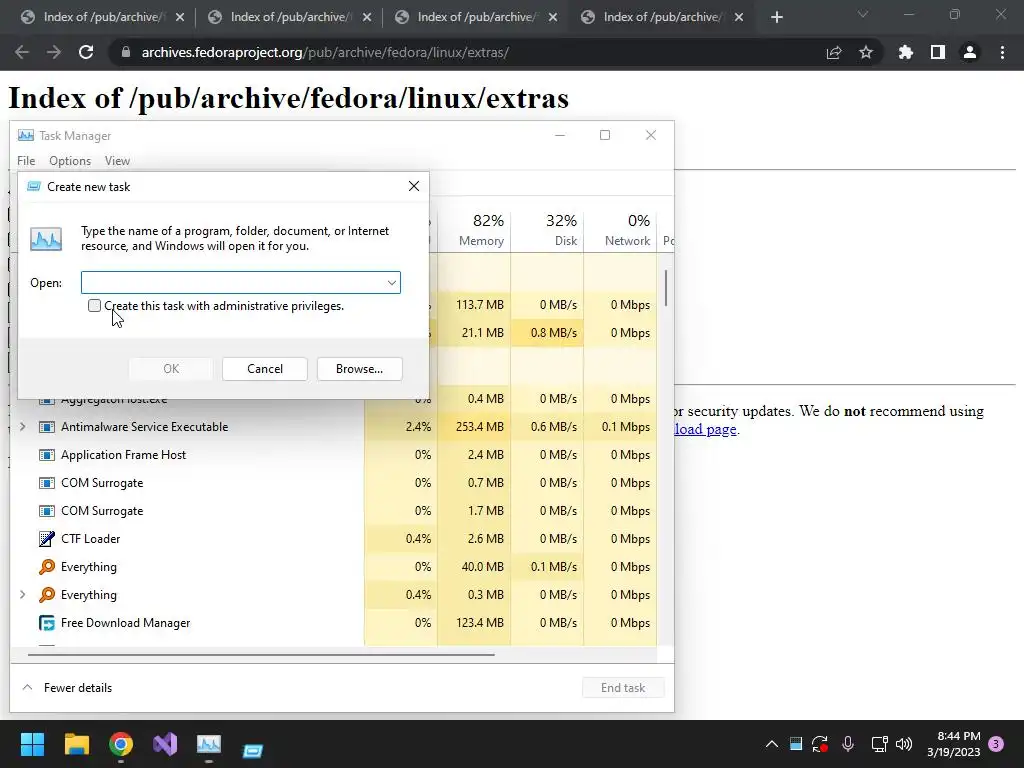Click the first COM Surrogate icon (0.7 MB)
Screen dimensions: 1024x768
(46, 483)
